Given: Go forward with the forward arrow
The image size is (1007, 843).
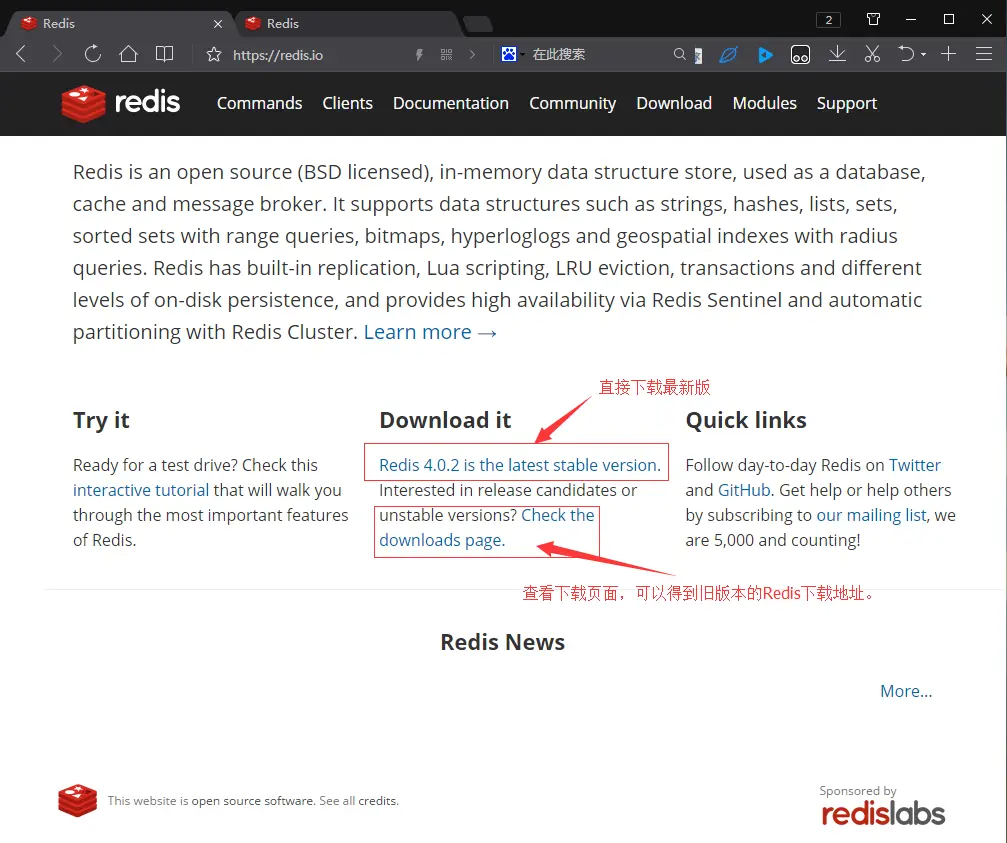Looking at the screenshot, I should (x=57, y=54).
